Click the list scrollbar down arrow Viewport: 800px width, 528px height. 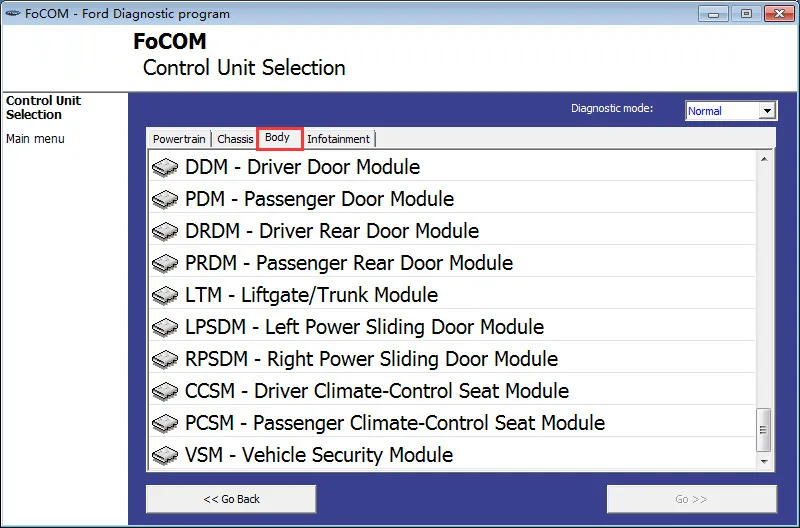click(x=764, y=462)
